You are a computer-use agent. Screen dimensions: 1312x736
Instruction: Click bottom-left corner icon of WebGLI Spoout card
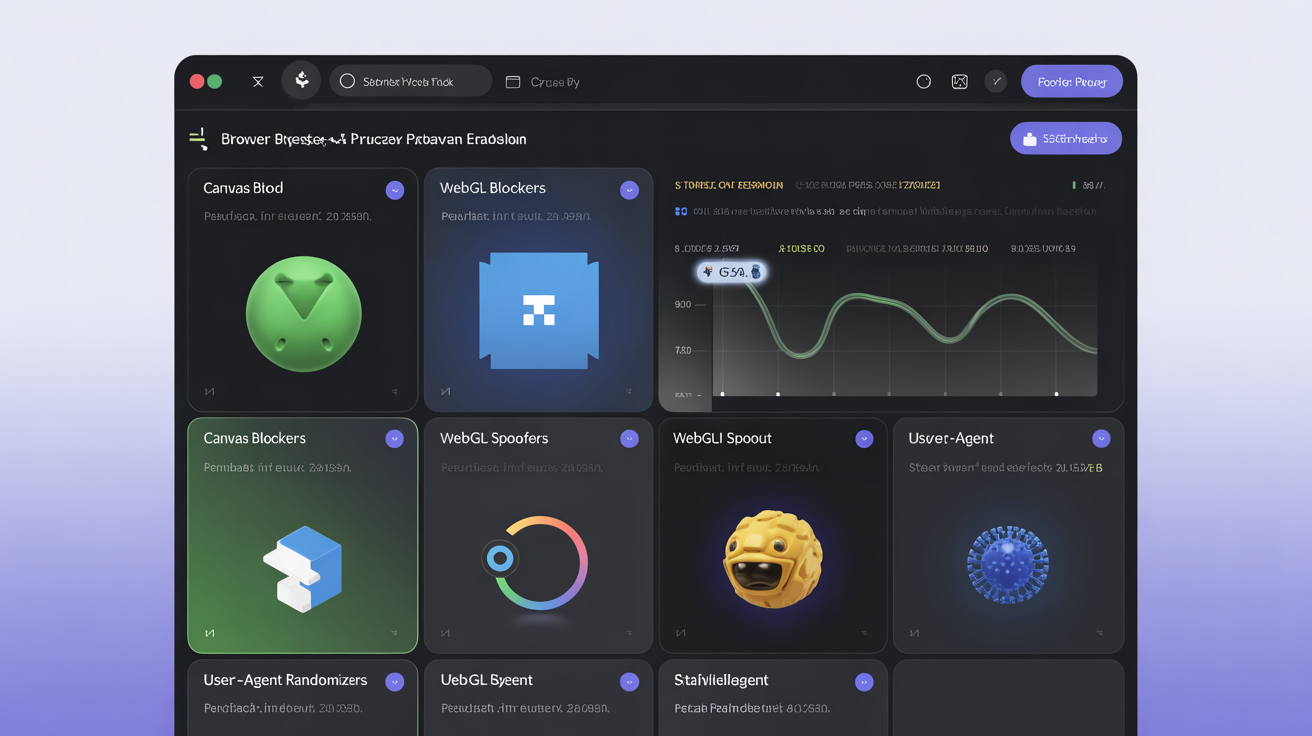(x=680, y=633)
